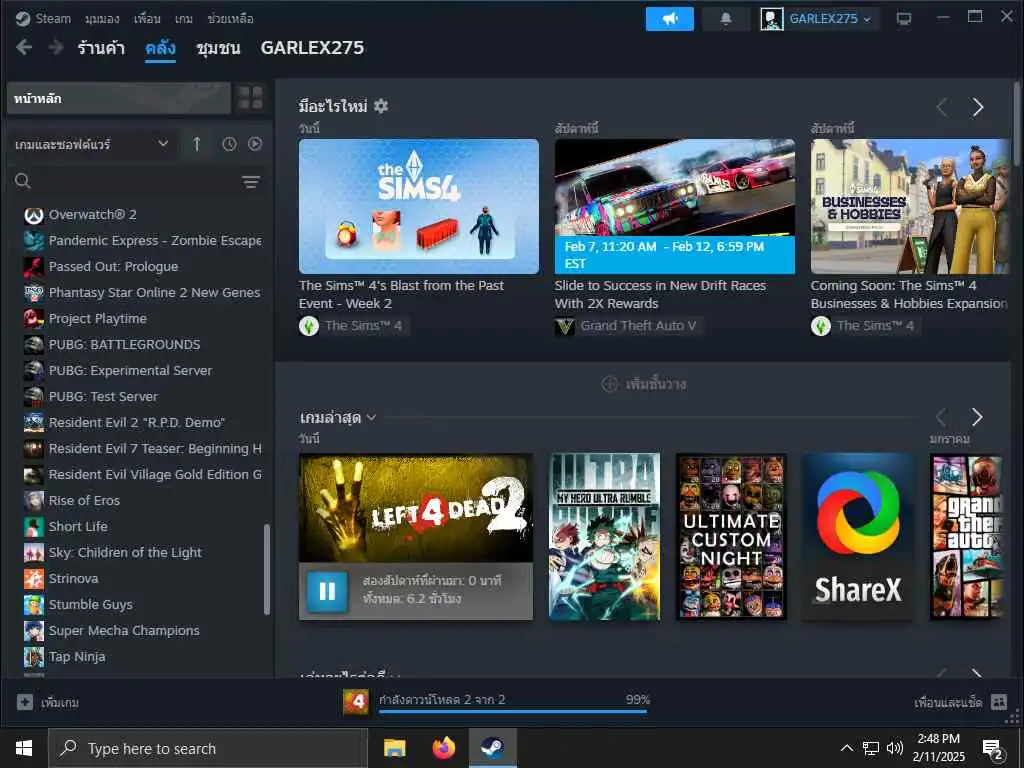Sort library with the up arrow icon
Viewport: 1024px width, 768px height.
[x=197, y=144]
